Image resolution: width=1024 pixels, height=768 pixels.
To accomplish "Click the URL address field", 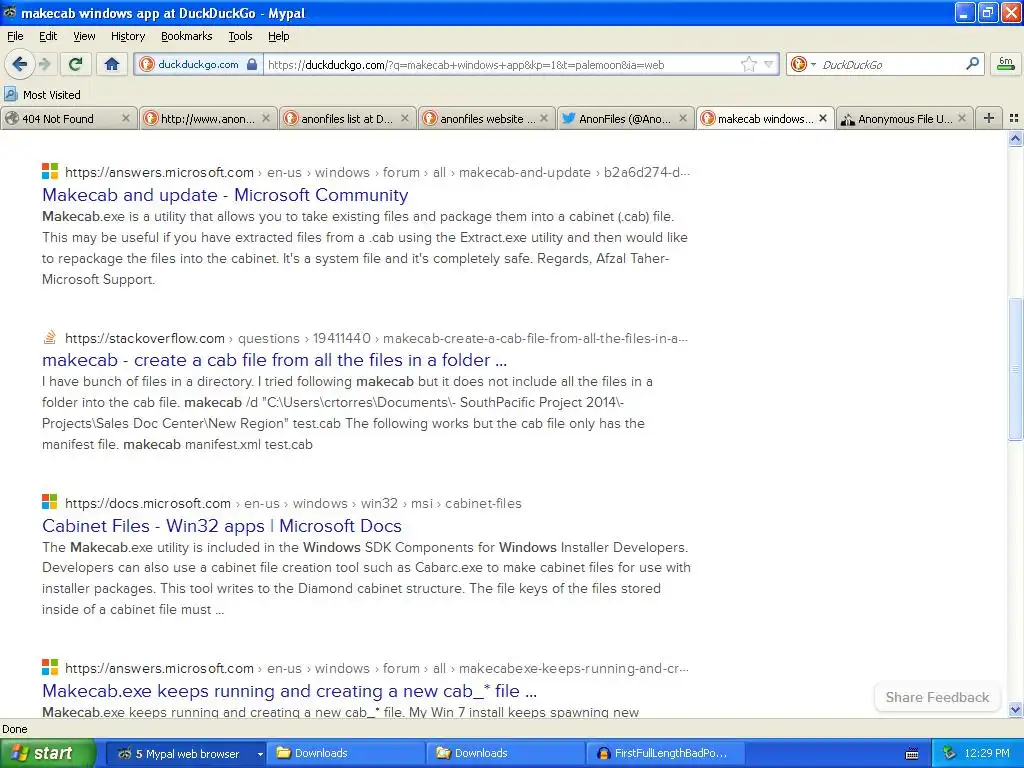I will tap(503, 65).
